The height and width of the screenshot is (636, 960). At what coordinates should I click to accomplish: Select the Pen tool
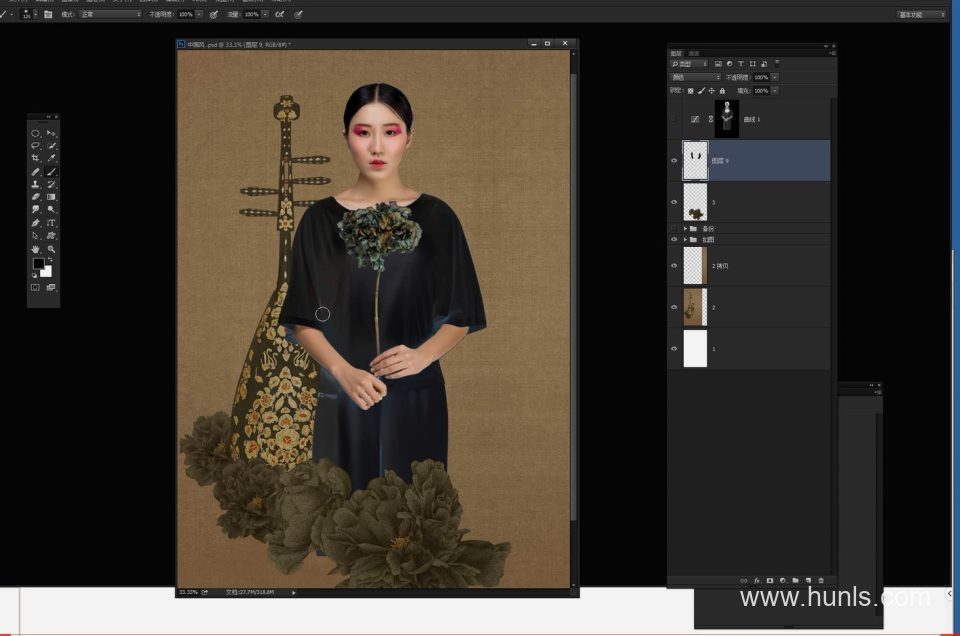point(36,223)
